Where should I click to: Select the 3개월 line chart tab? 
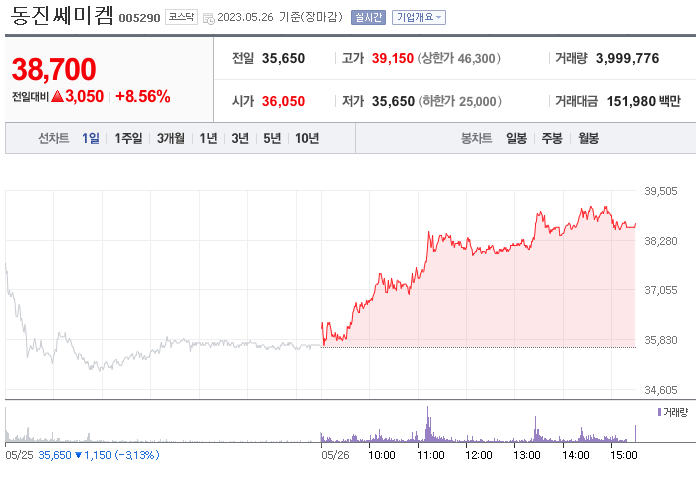click(171, 138)
